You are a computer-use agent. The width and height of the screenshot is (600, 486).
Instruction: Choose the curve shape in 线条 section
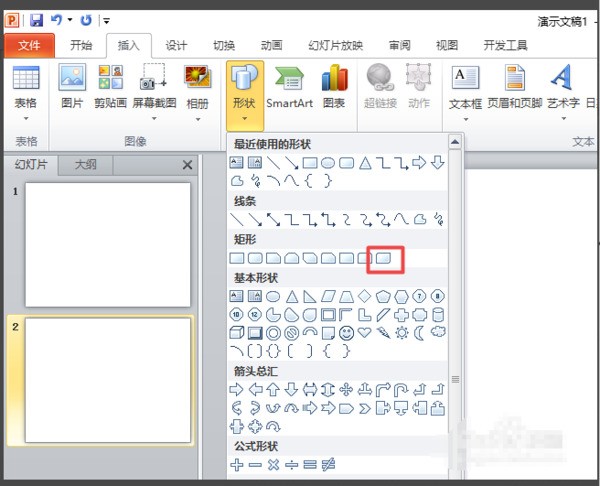coord(401,220)
